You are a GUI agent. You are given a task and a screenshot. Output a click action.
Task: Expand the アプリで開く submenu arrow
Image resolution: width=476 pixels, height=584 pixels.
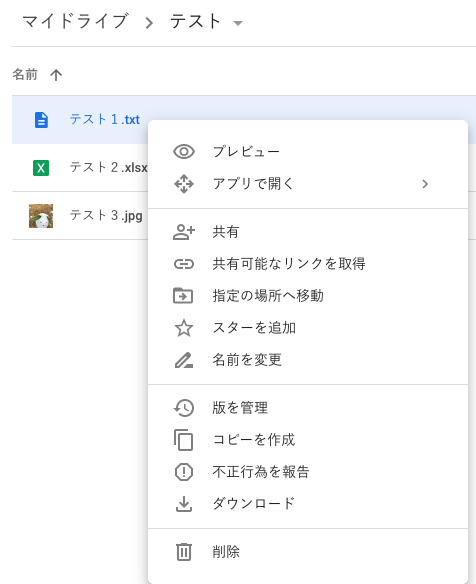[425, 184]
